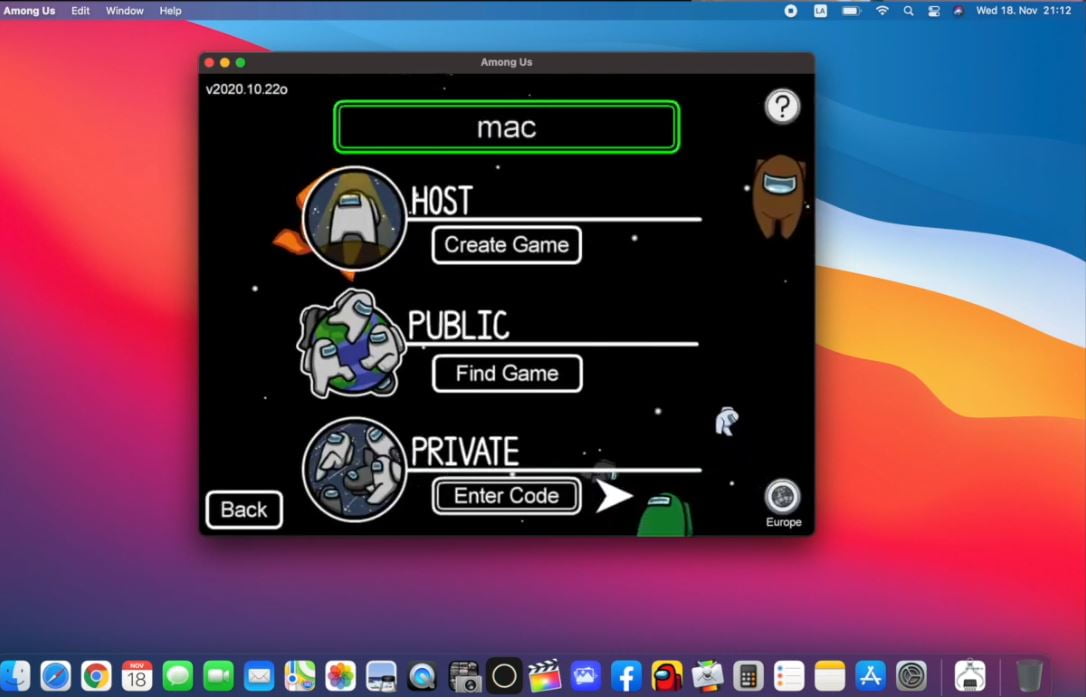Click the arrow beside Enter Code
Screen dimensions: 1086x700
(x=614, y=494)
